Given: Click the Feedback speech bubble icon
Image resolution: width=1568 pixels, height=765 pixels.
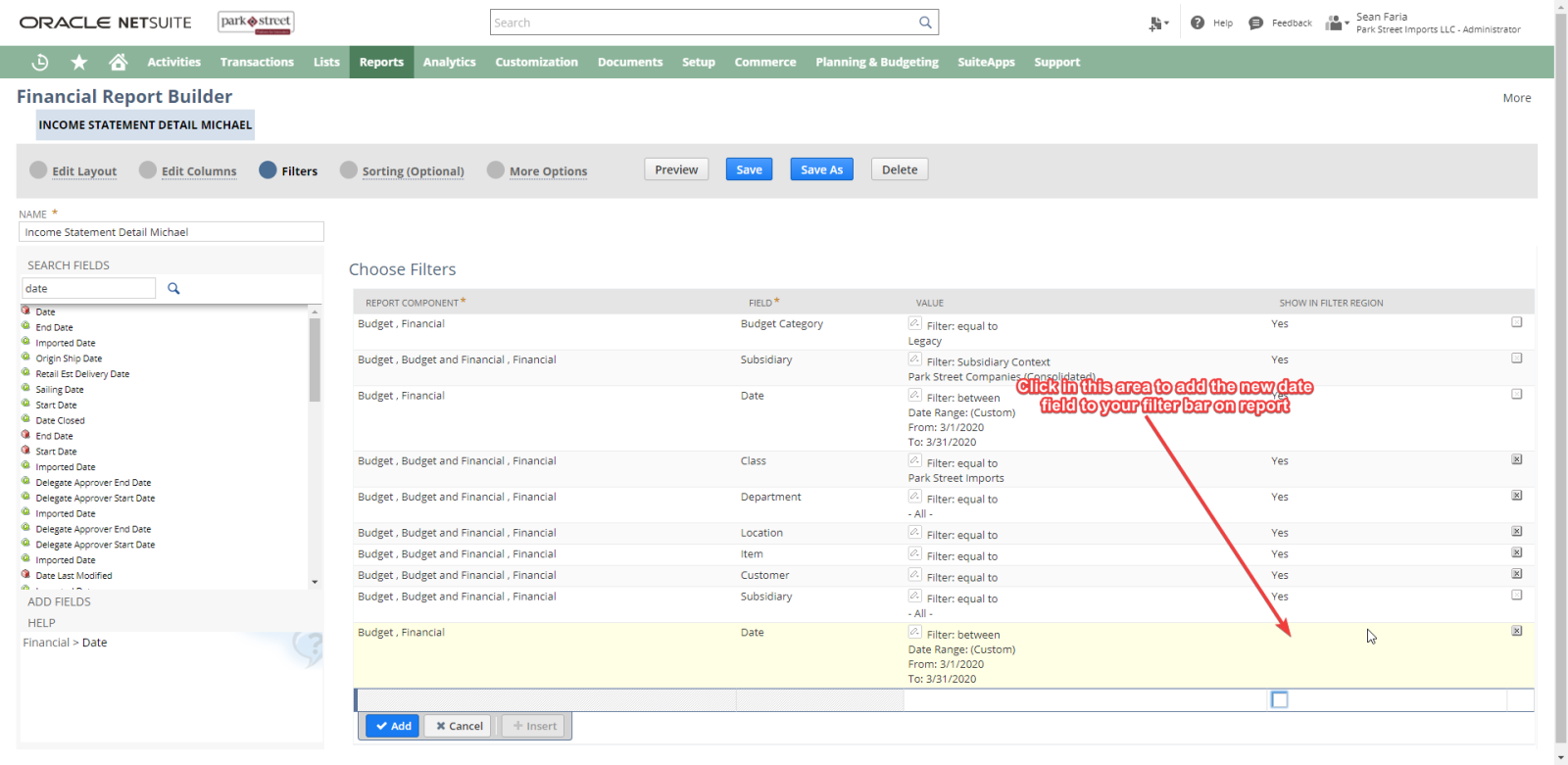Looking at the screenshot, I should point(1256,23).
